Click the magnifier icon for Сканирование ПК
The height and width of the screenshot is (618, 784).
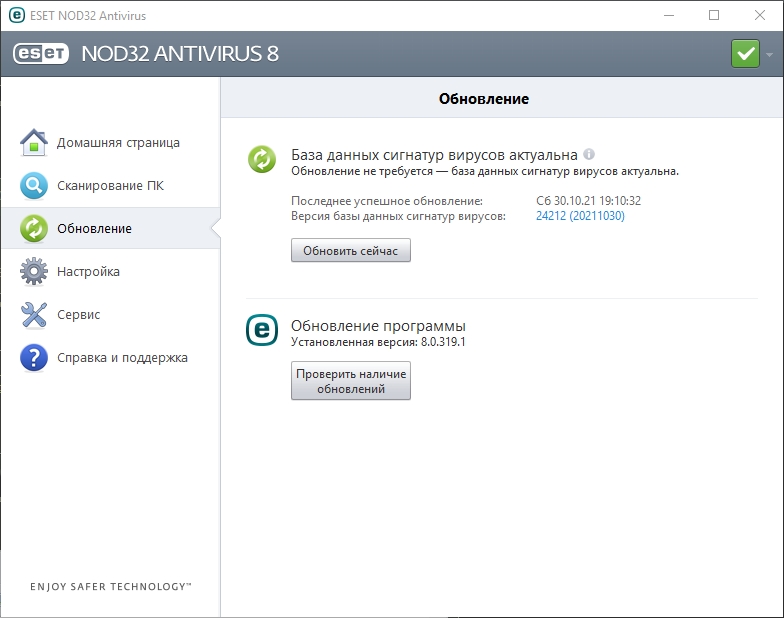coord(34,186)
